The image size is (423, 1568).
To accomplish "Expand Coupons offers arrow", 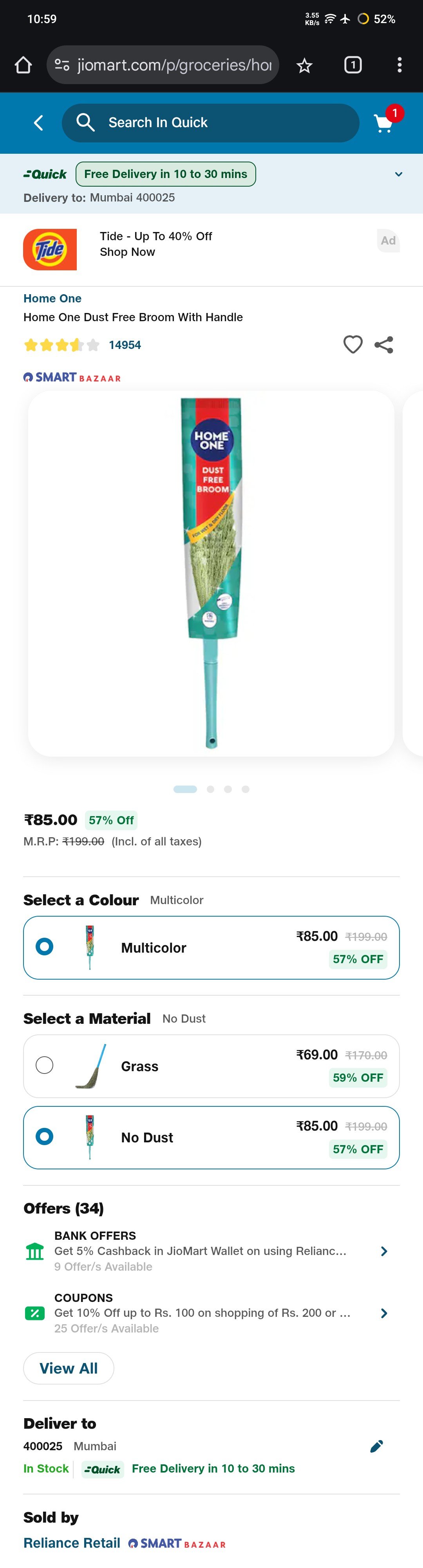I will [384, 1313].
